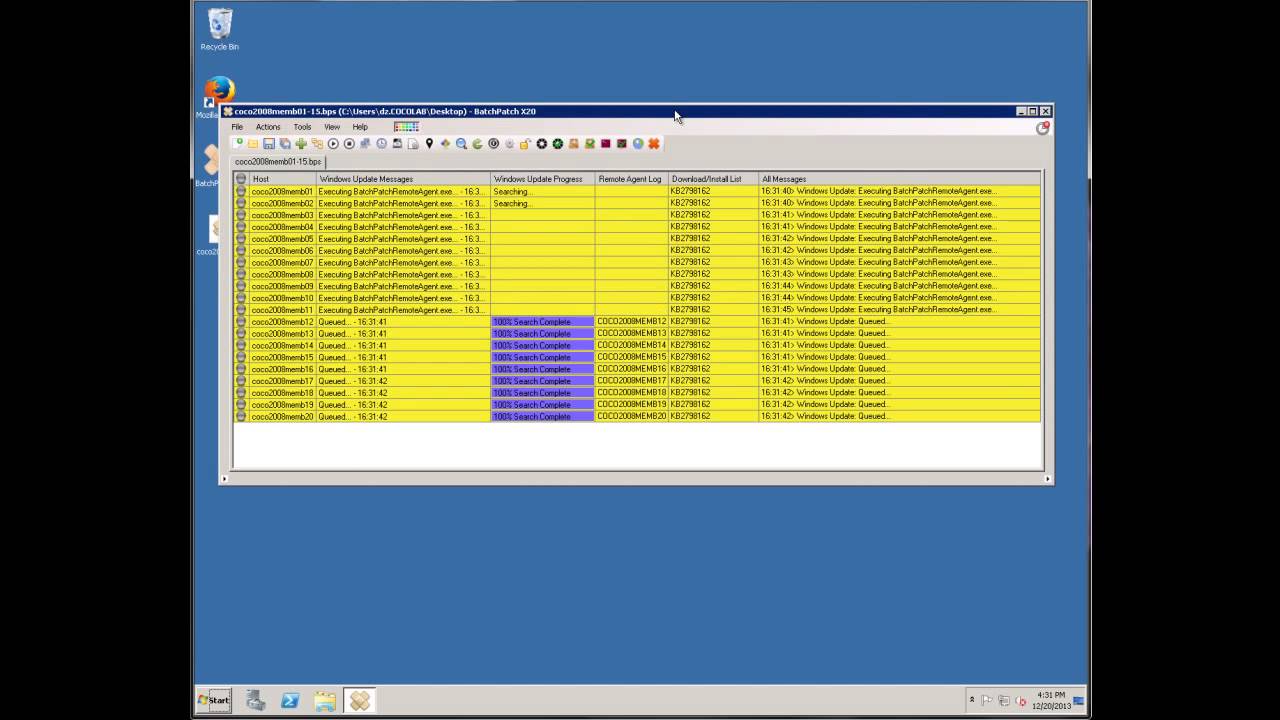The image size is (1280, 720).
Task: Click the status circle icon for coco2008memb12
Action: [x=241, y=322]
